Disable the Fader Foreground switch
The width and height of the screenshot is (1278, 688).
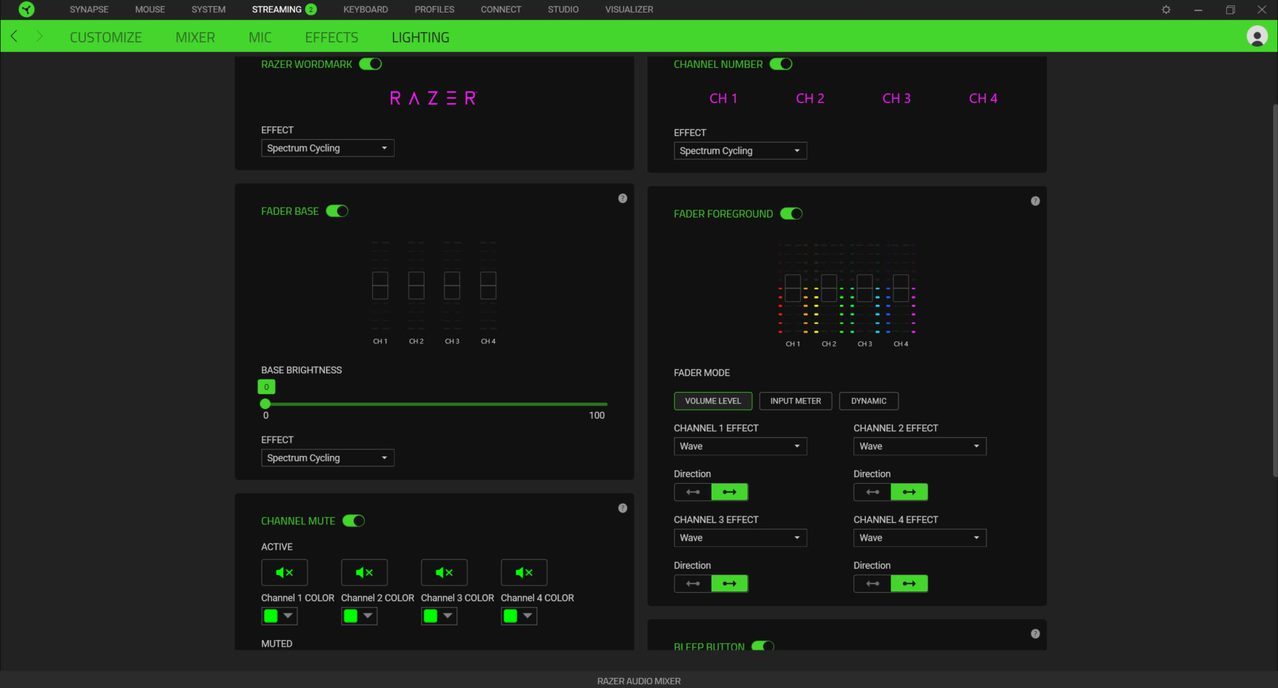(791, 214)
